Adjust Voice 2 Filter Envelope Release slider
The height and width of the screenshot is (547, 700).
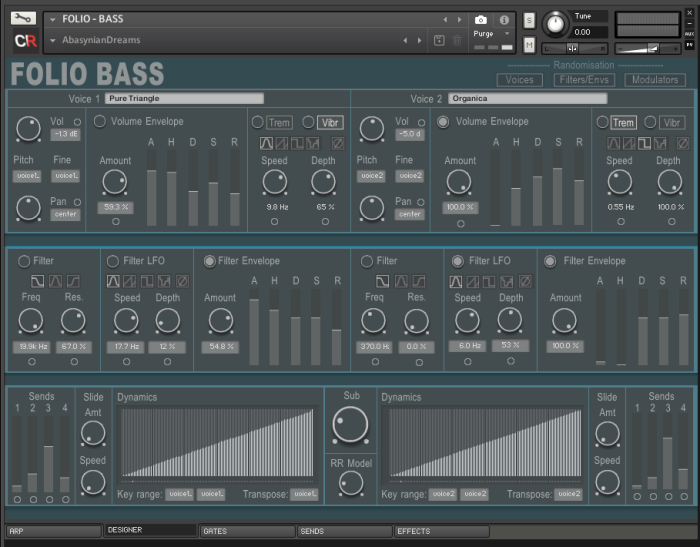click(x=683, y=327)
